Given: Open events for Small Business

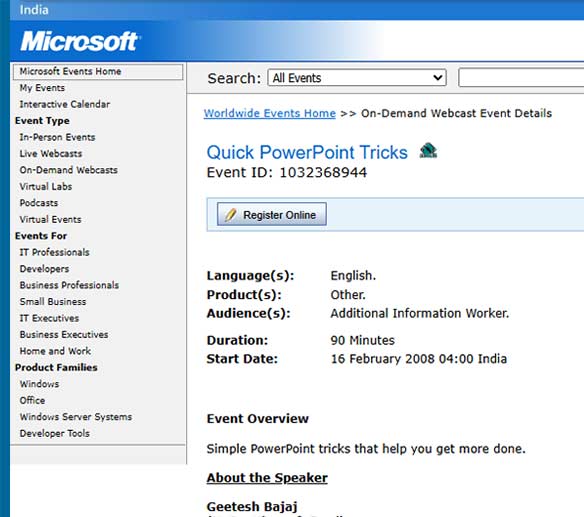Looking at the screenshot, I should (x=53, y=302).
